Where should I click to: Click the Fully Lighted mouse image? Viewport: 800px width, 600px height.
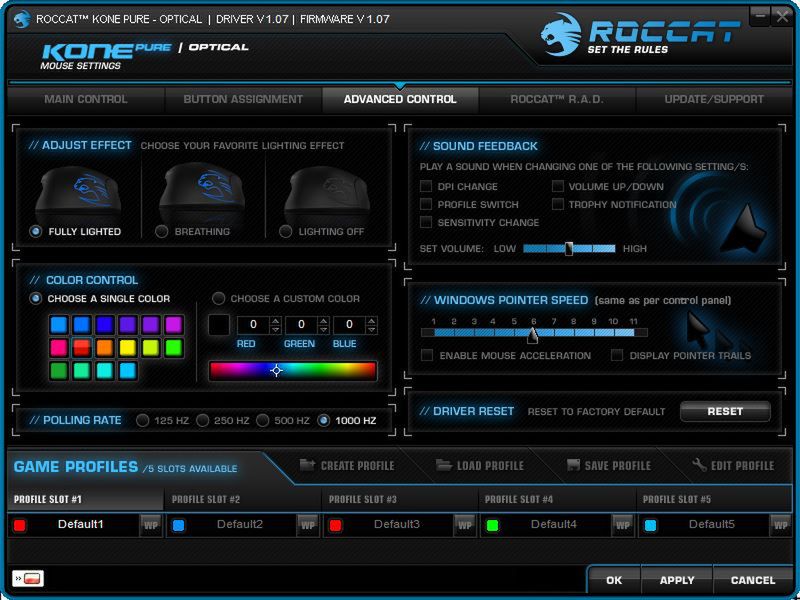(78, 194)
